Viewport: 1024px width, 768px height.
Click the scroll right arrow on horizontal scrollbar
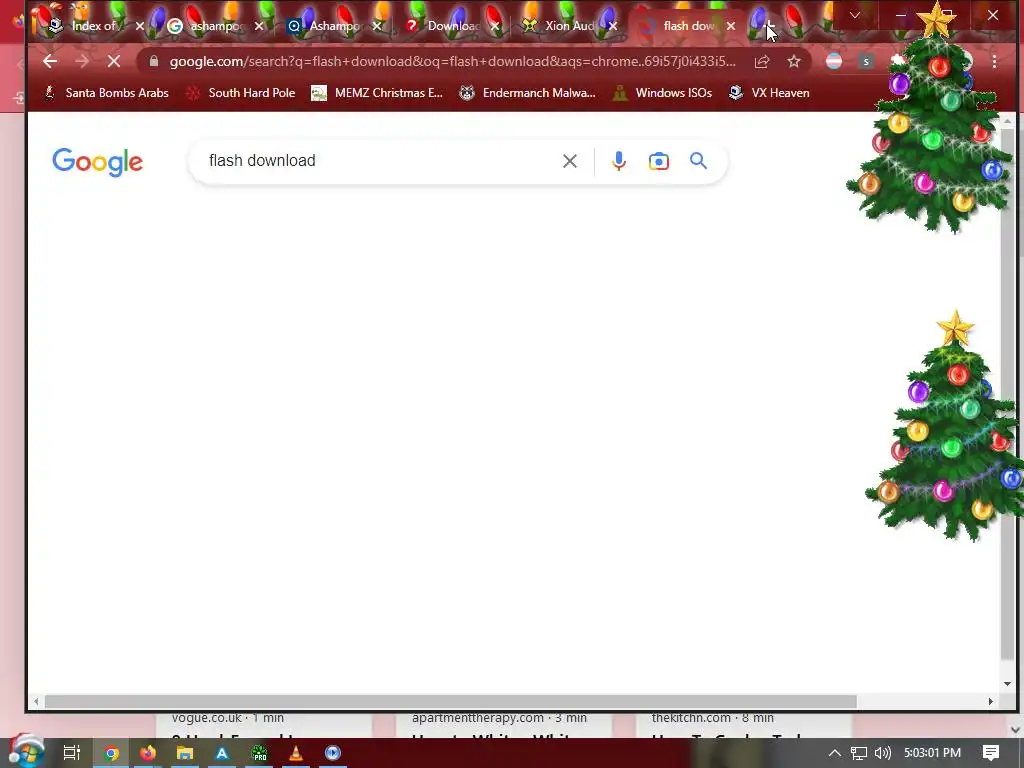pos(991,701)
